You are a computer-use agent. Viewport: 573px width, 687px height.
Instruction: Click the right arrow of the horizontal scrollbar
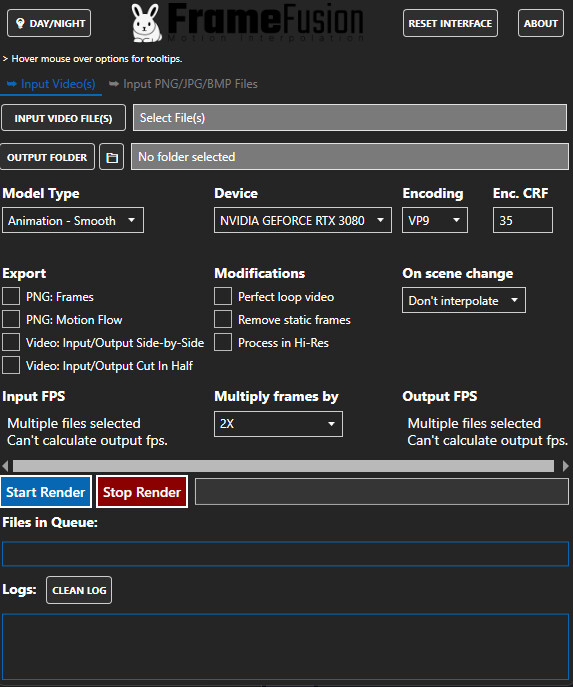pos(566,466)
